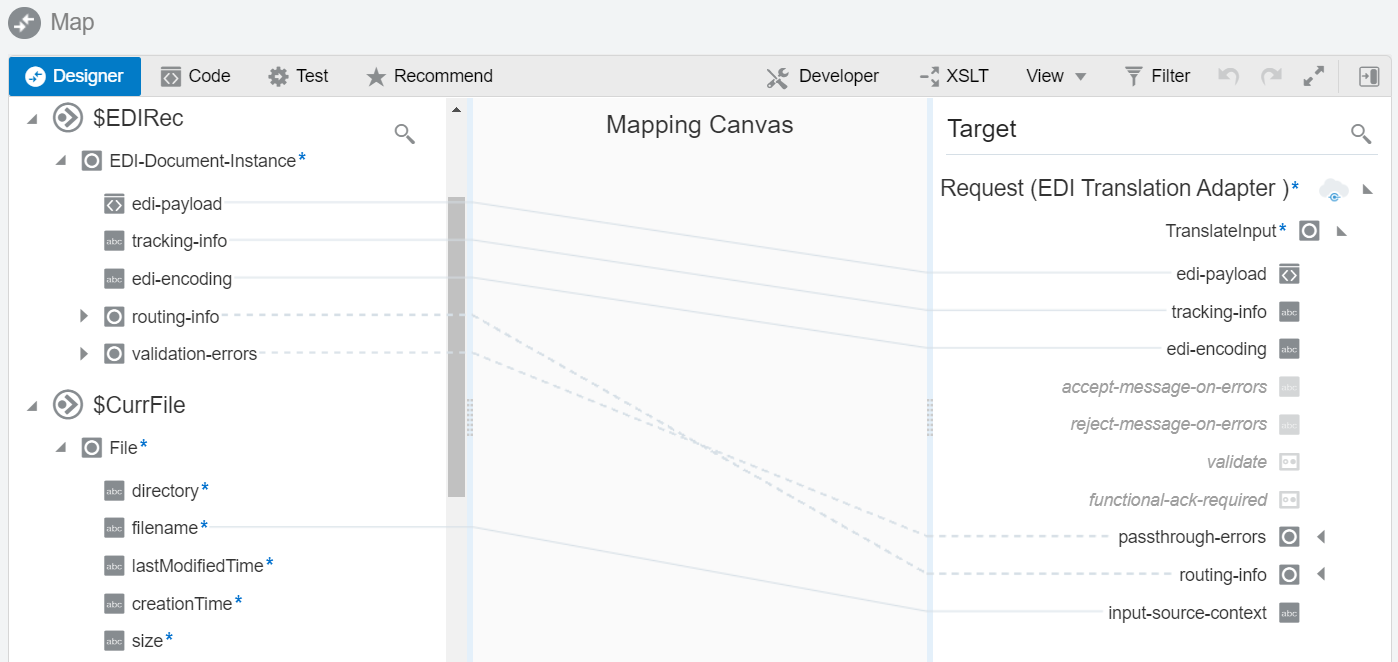Viewport: 1398px width, 662px height.
Task: Select the source edi-encoding element
Action: tap(182, 279)
